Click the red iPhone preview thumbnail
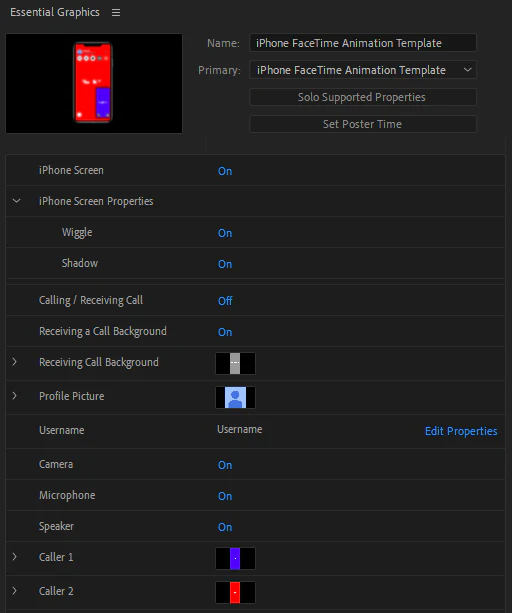512x613 pixels. pyautogui.click(x=94, y=83)
